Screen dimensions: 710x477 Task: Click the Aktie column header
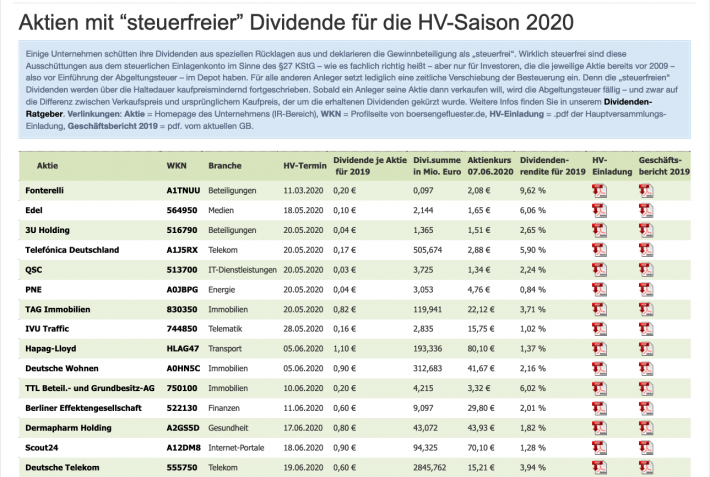coord(47,166)
